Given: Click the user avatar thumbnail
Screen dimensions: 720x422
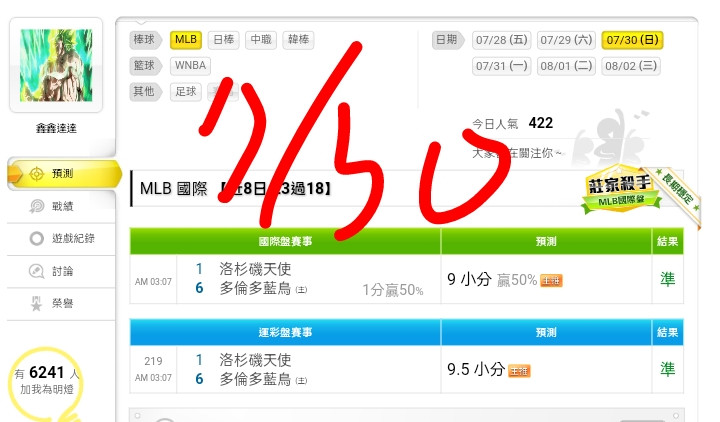Looking at the screenshot, I should coord(56,65).
